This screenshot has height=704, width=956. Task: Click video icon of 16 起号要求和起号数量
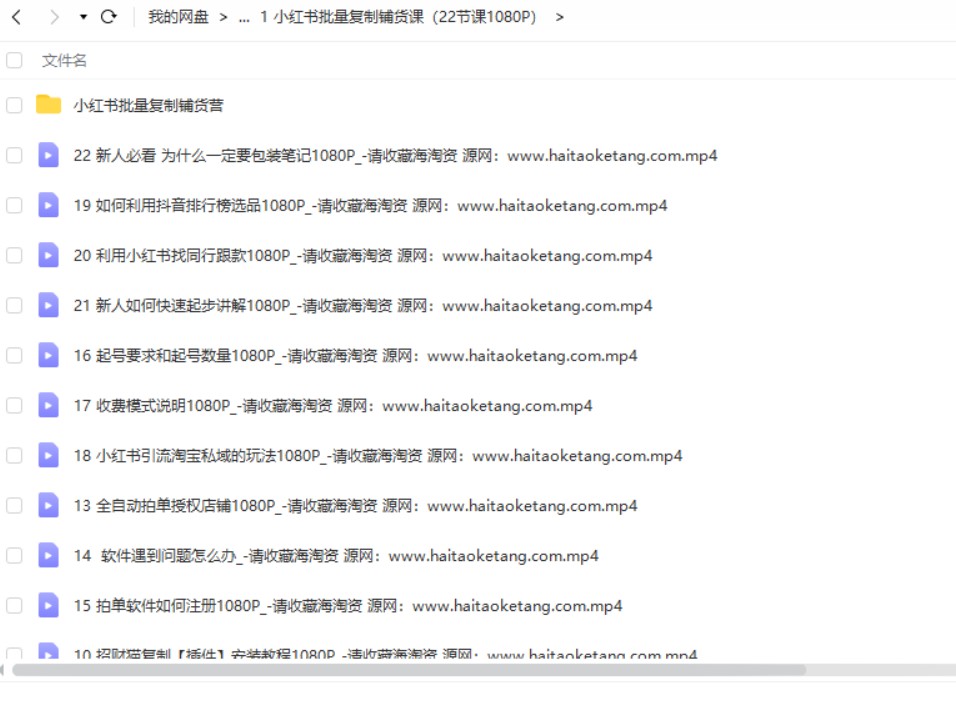pyautogui.click(x=48, y=355)
